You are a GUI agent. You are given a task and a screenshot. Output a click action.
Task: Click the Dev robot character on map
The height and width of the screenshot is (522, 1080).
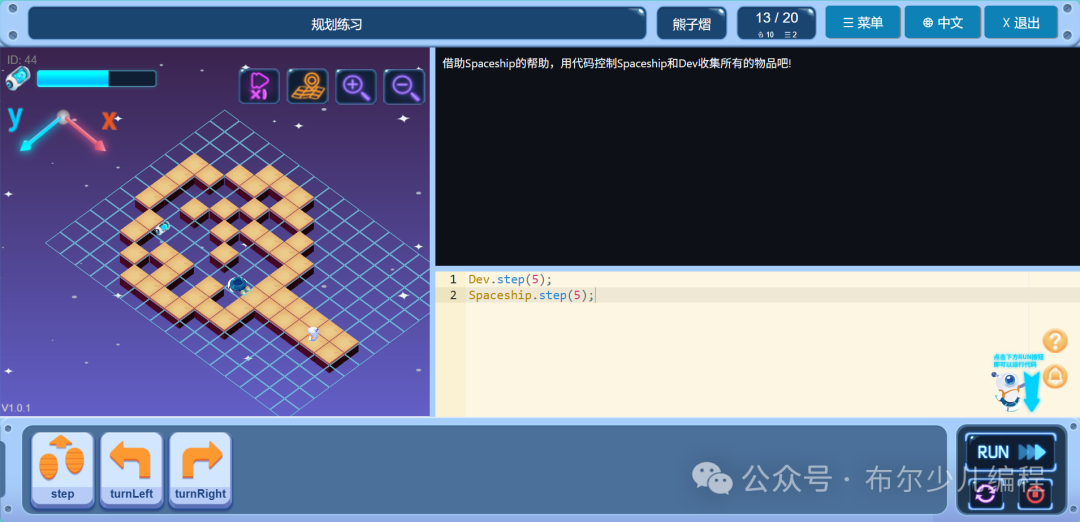313,333
